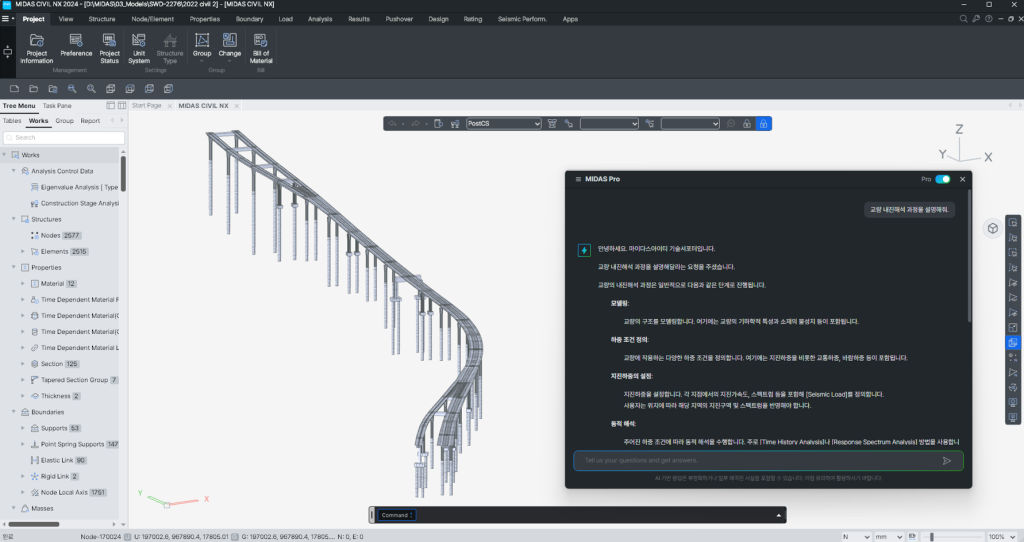Close the MIDAS CIVIL NX document tab
The width and height of the screenshot is (1024, 542).
click(x=236, y=106)
